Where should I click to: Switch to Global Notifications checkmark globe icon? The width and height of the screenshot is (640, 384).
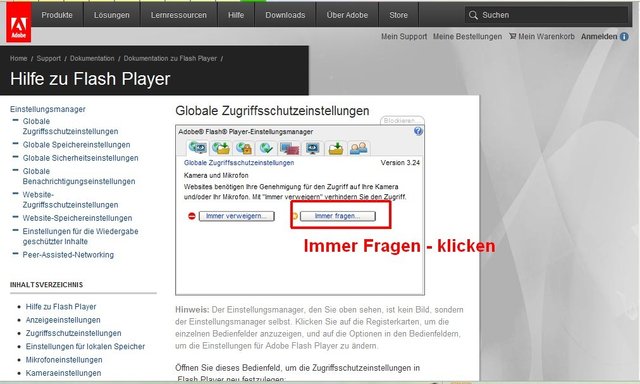click(267, 148)
